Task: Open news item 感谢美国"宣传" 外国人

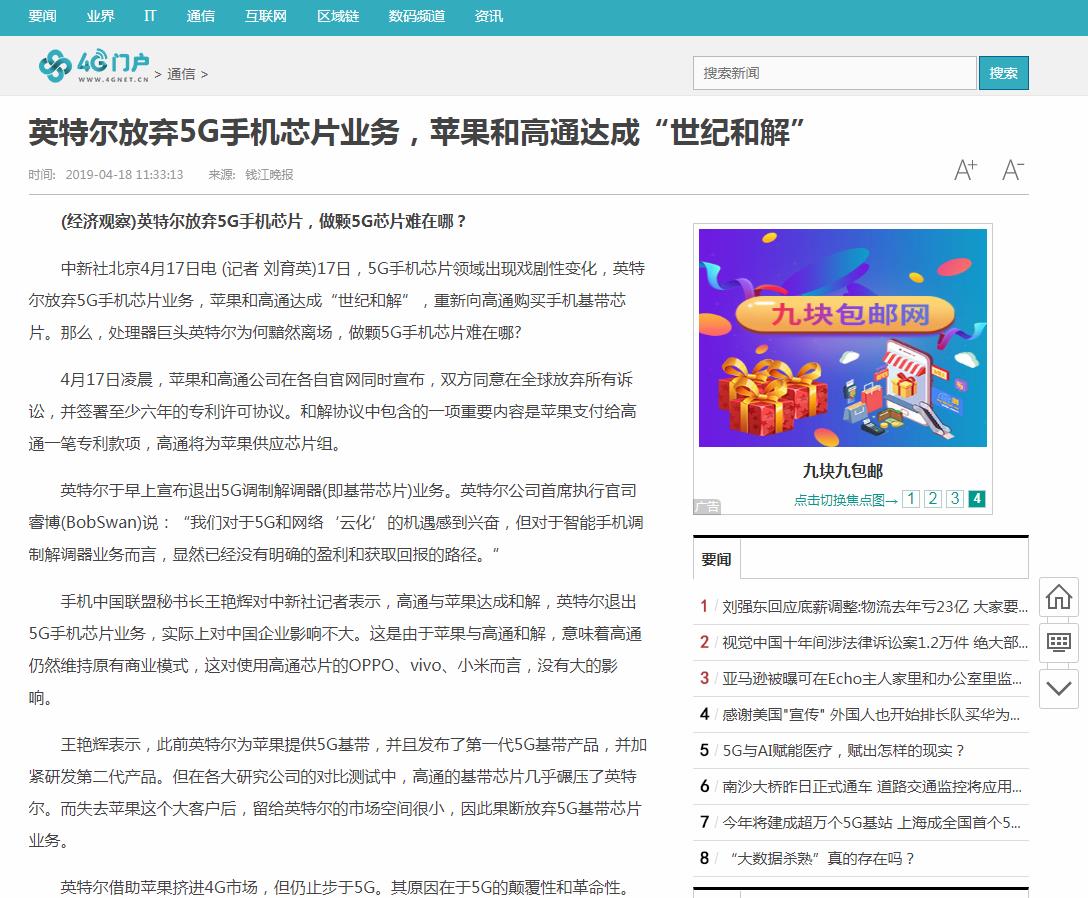Action: point(871,715)
